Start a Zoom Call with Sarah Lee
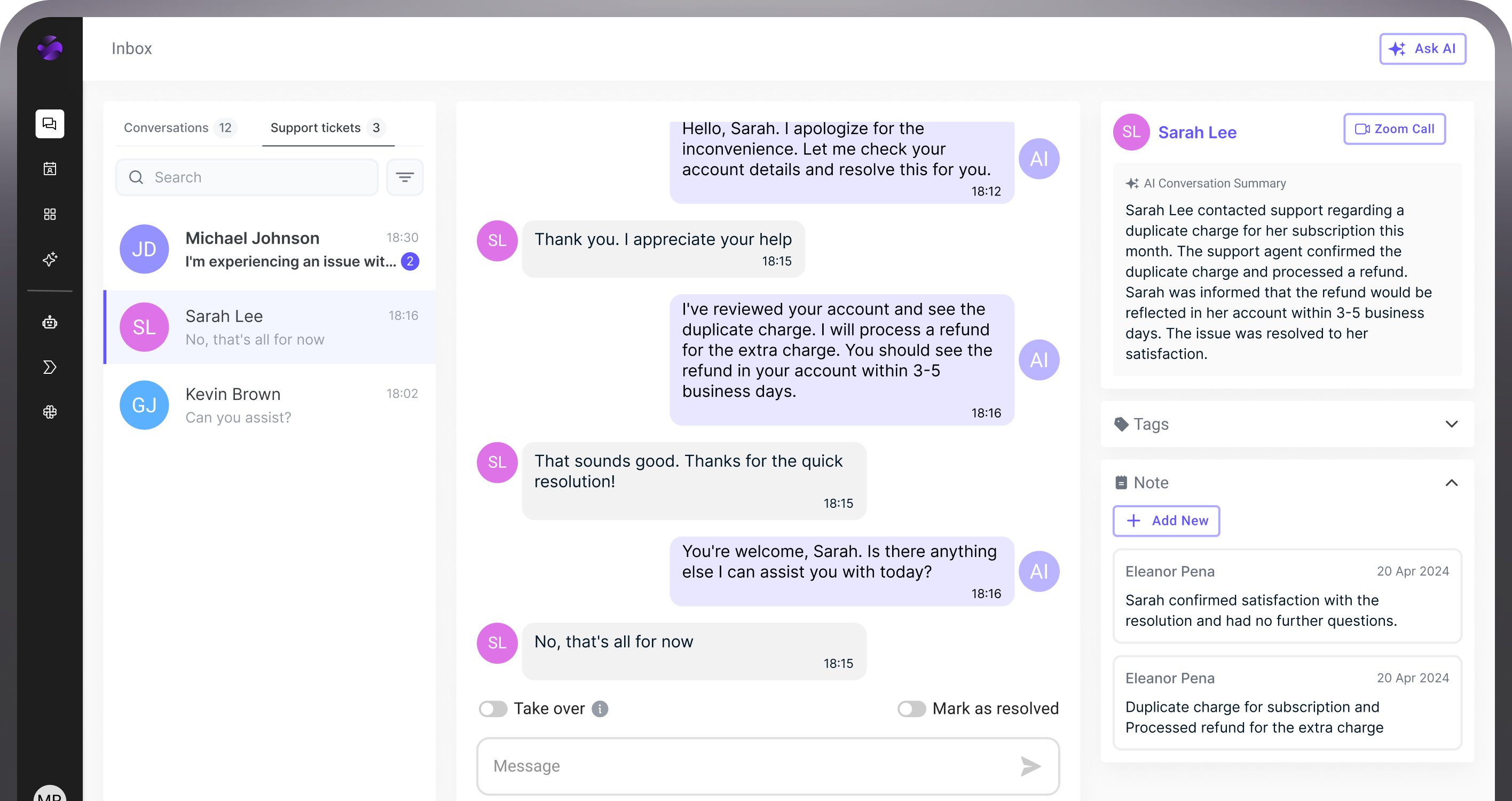The width and height of the screenshot is (1512, 801). (1394, 129)
